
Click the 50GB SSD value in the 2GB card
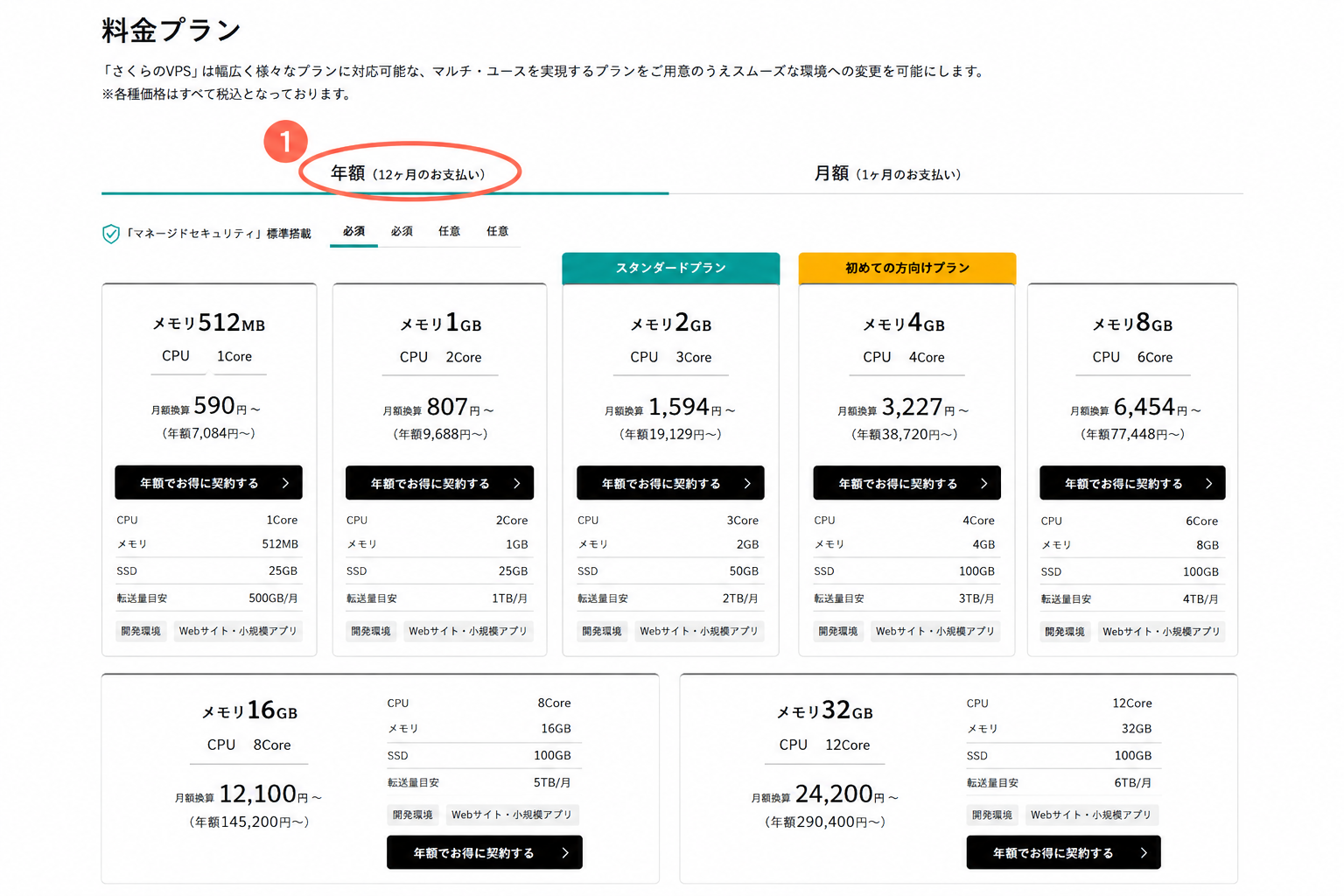744,570
